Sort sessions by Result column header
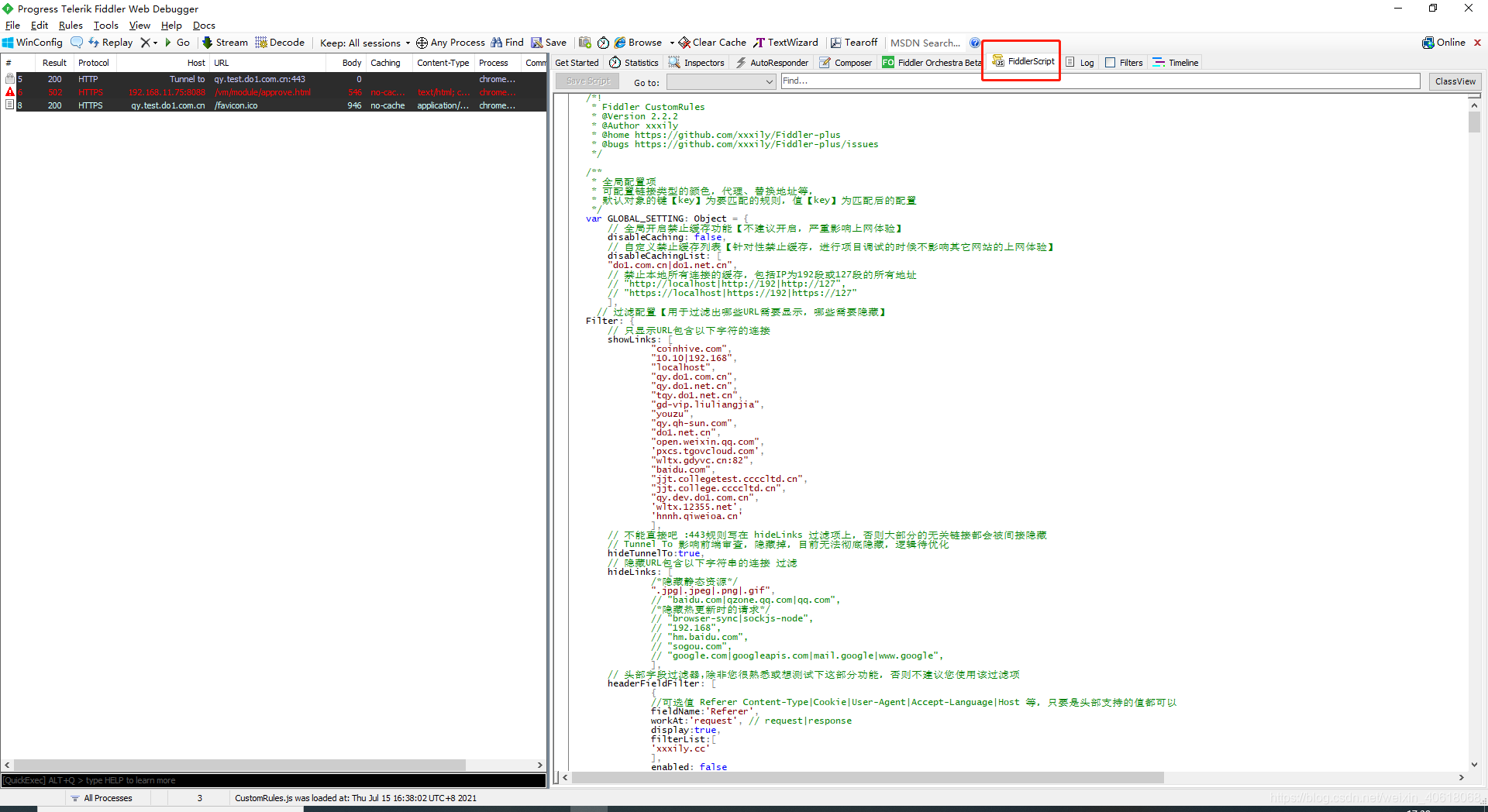This screenshot has height=812, width=1488. (54, 63)
